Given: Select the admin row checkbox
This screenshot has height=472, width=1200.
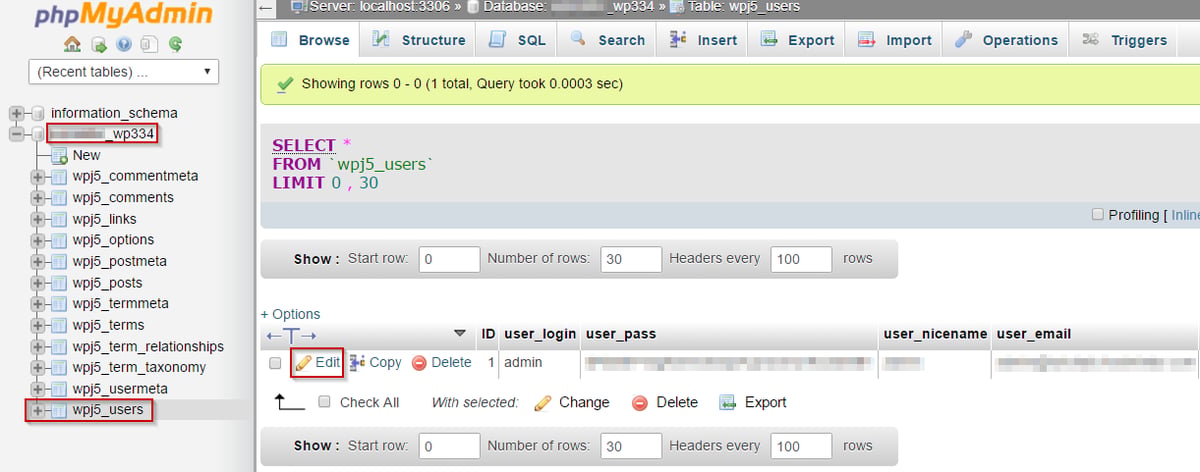Looking at the screenshot, I should click(275, 363).
